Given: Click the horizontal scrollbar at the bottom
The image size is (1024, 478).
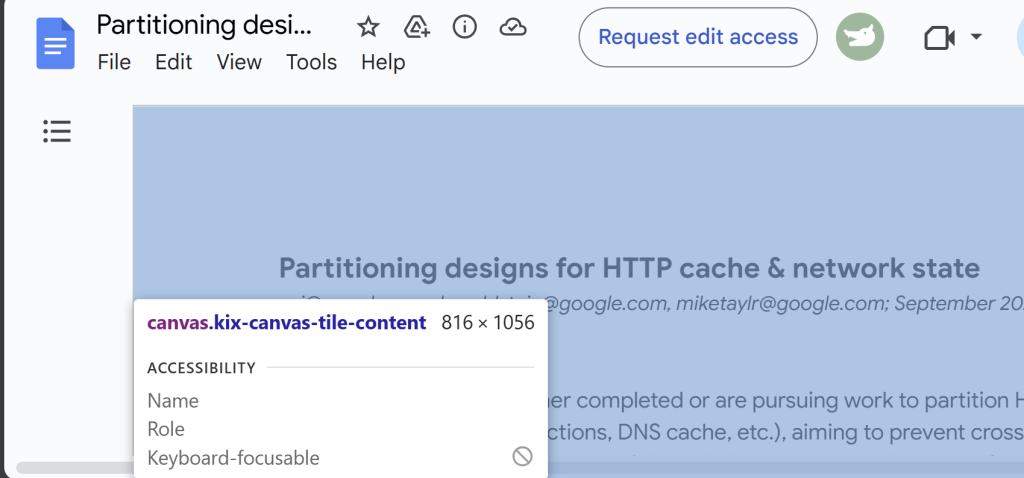Looking at the screenshot, I should pyautogui.click(x=70, y=468).
